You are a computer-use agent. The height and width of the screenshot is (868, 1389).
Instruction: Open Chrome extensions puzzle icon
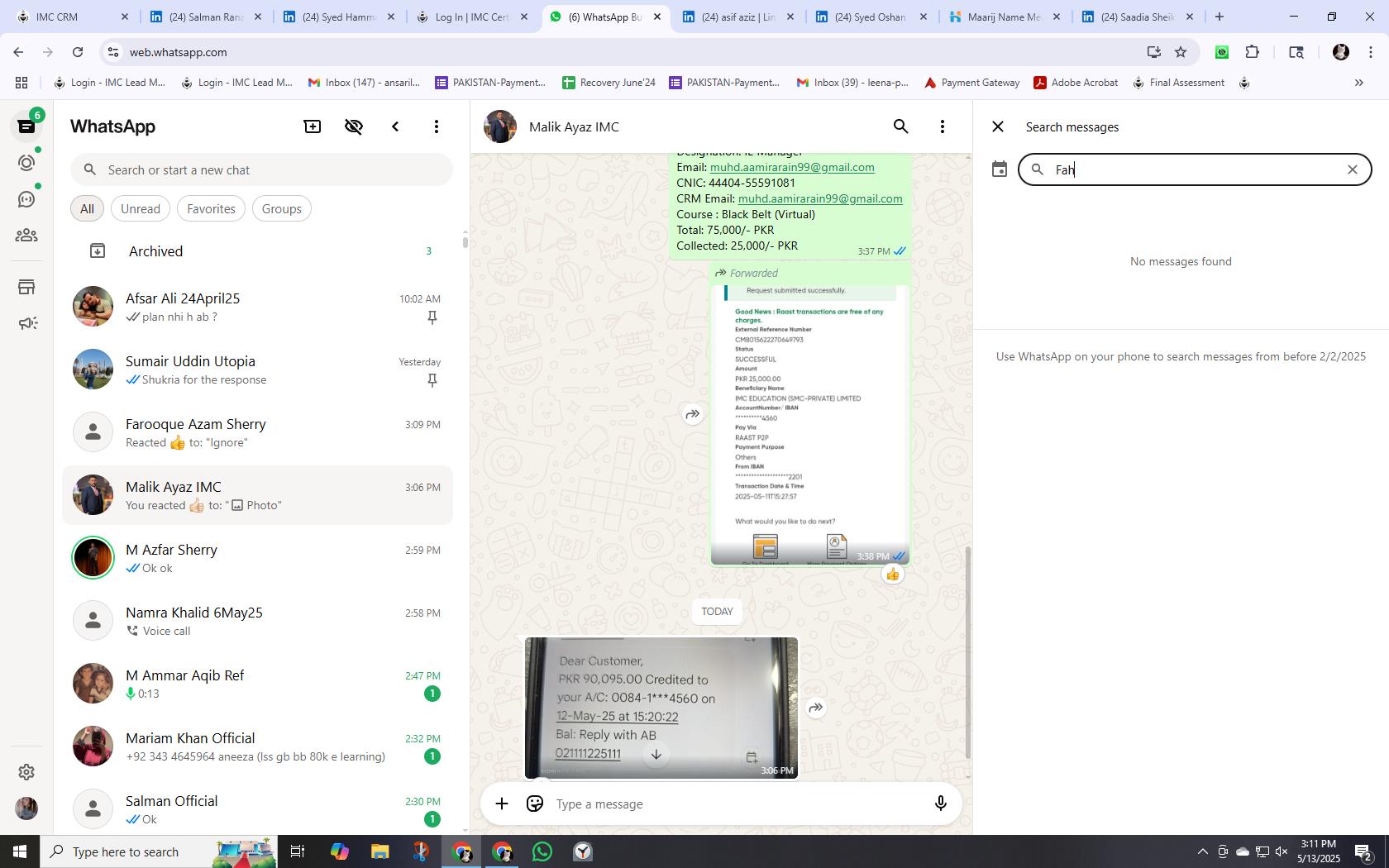(1253, 52)
